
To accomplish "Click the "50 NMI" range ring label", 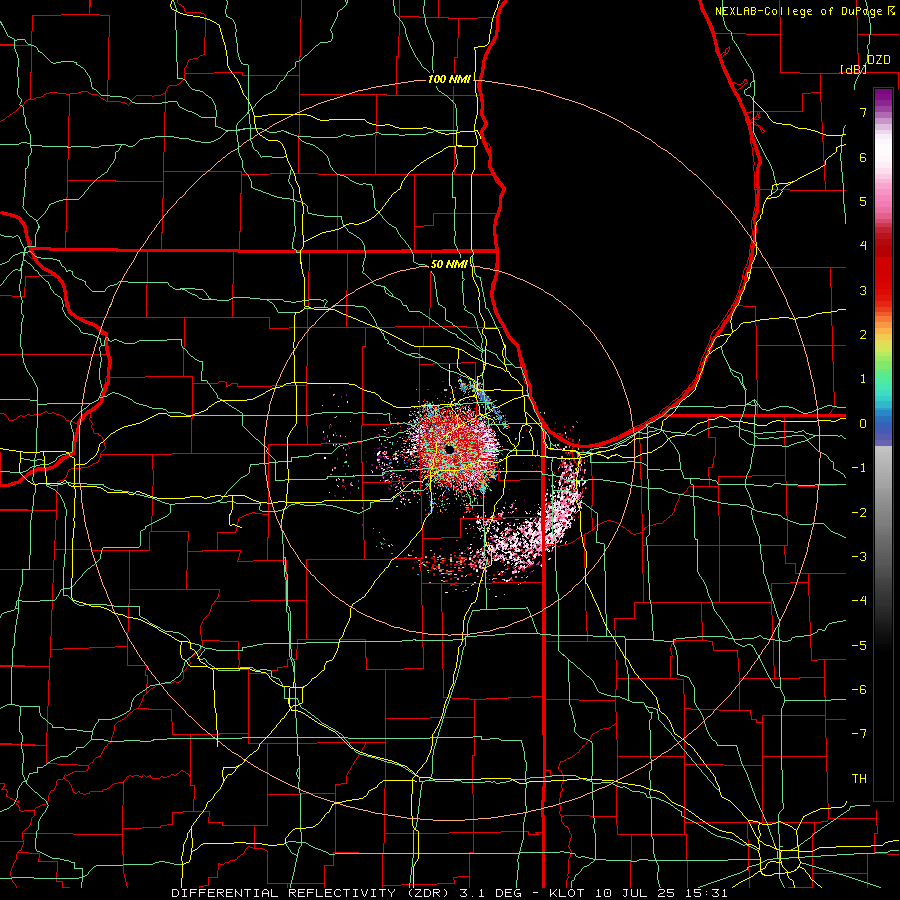I will tap(449, 264).
